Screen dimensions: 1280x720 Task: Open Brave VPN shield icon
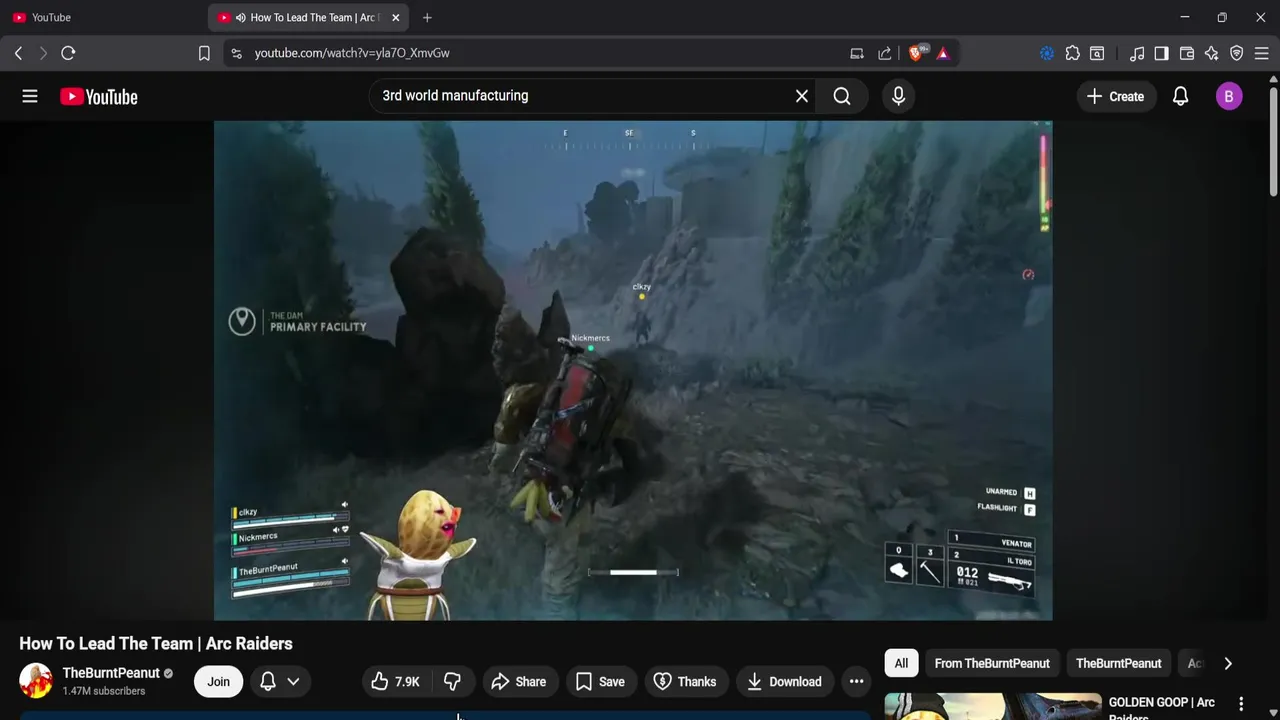click(1237, 53)
